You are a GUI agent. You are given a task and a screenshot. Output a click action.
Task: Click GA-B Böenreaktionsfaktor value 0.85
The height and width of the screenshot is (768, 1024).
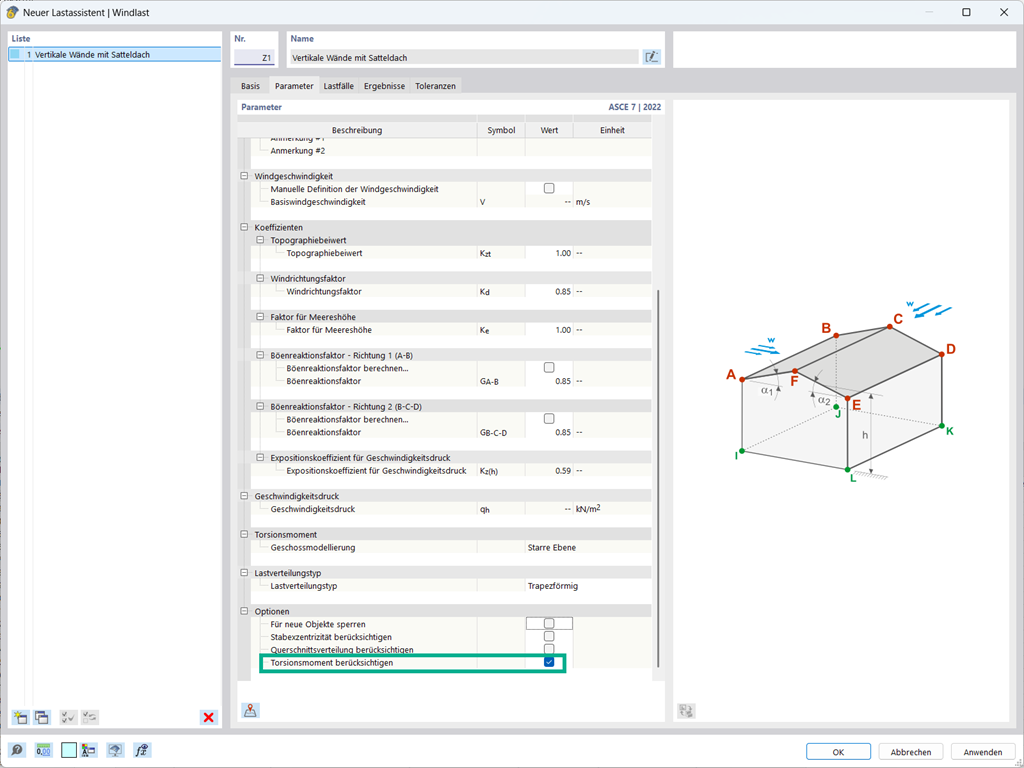tap(549, 381)
